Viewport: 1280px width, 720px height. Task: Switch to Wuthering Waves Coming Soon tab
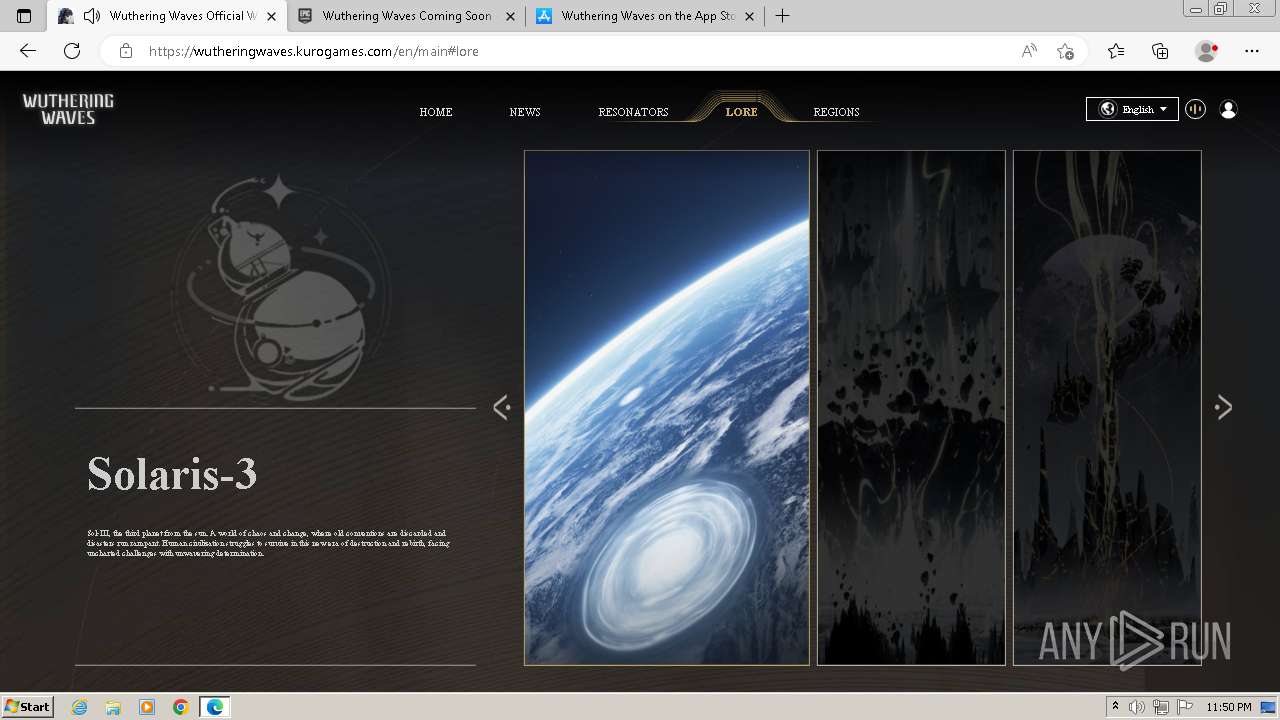(407, 16)
